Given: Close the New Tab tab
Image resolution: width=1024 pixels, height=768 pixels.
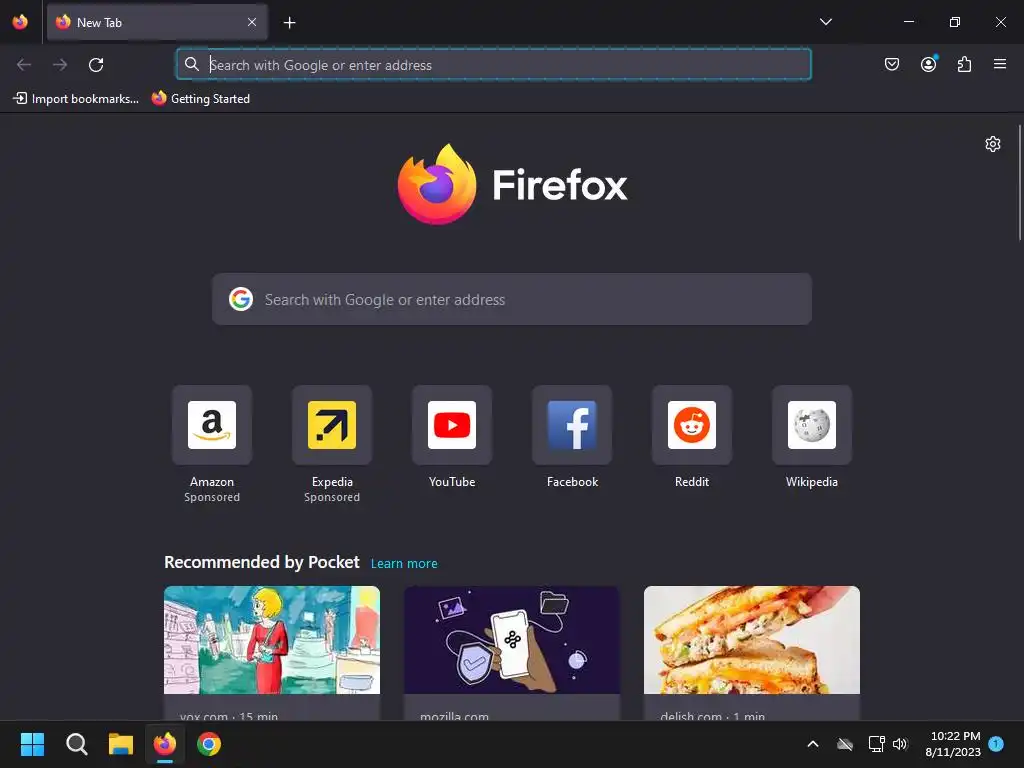Looking at the screenshot, I should [x=252, y=22].
